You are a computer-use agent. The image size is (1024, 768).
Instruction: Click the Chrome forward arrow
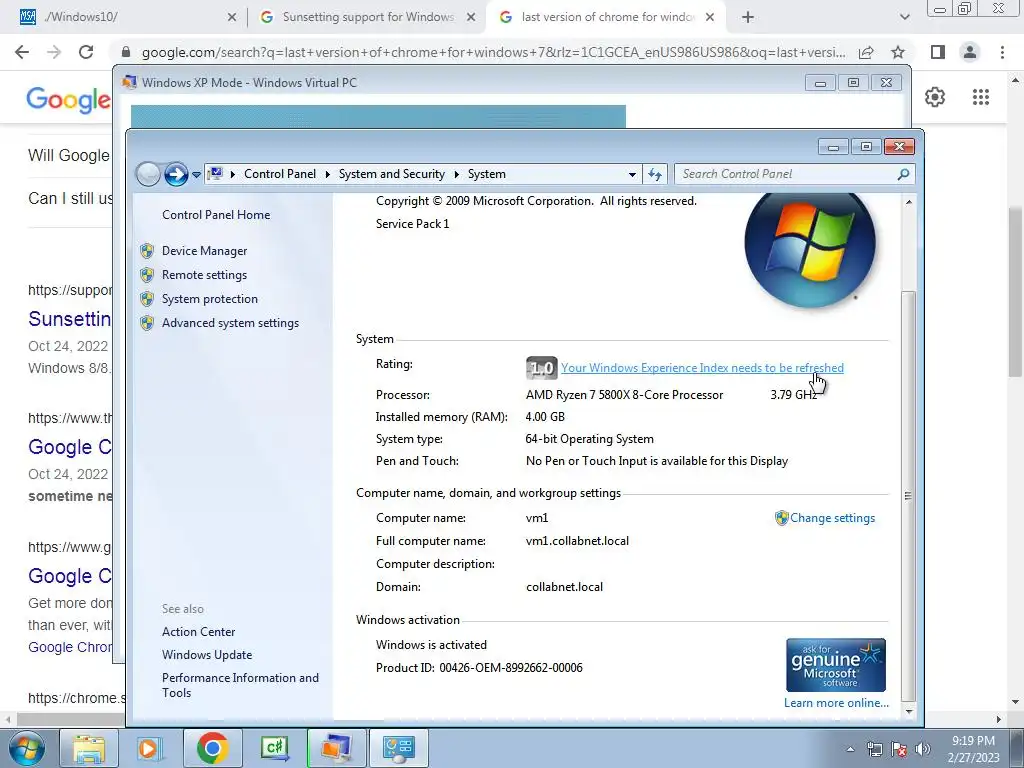coord(54,52)
